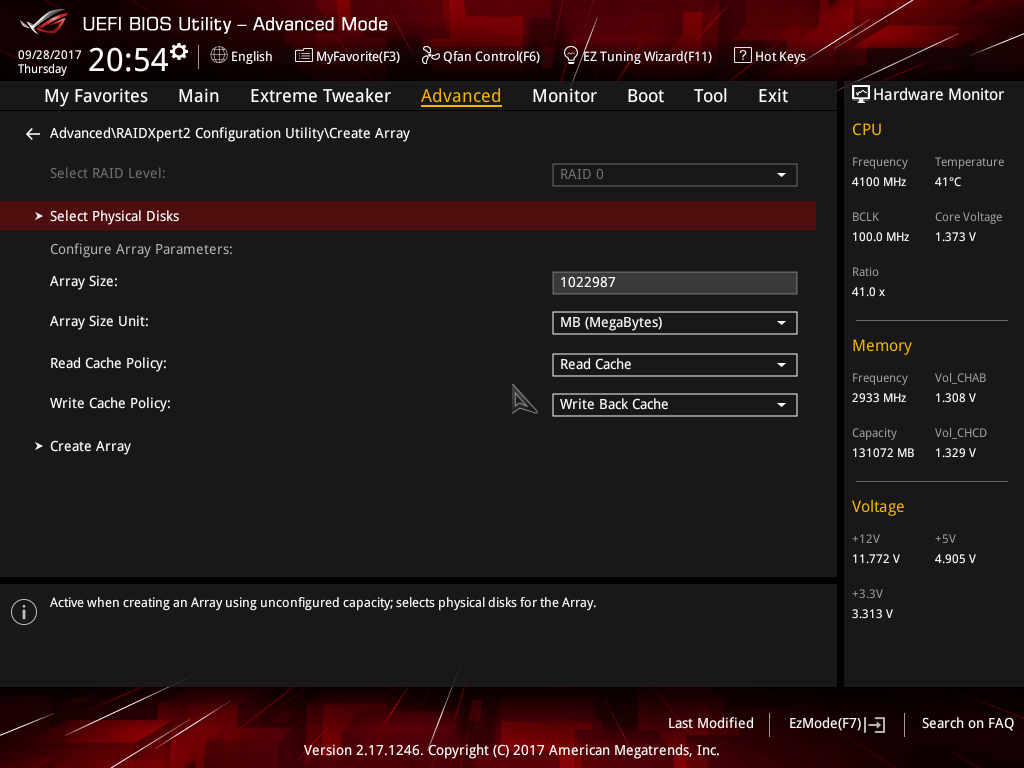Show Hot Keys help label
Viewport: 1024px width, 768px height.
(x=780, y=56)
